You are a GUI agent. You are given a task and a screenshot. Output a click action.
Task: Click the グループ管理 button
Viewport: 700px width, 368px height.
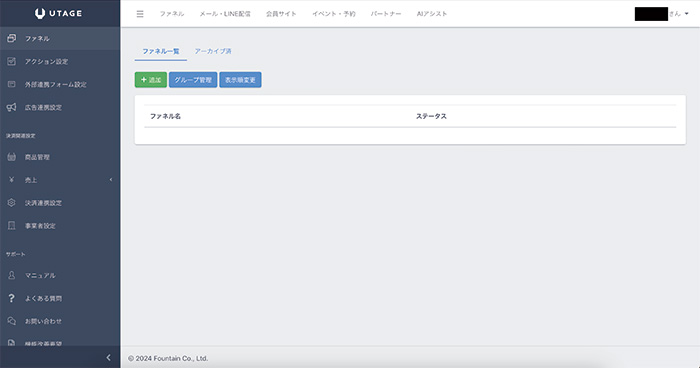(x=193, y=79)
